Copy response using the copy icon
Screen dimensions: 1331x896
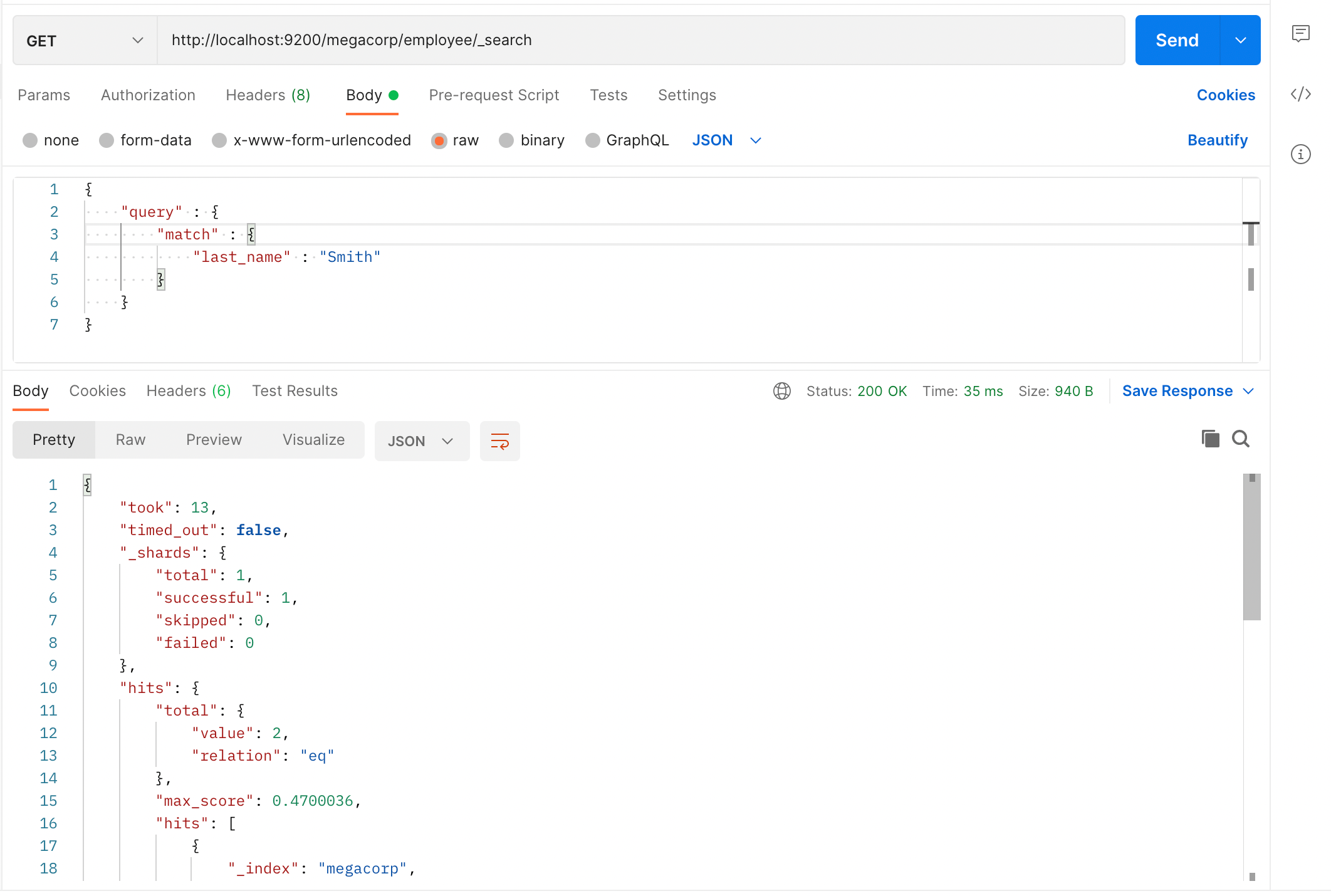click(1210, 439)
